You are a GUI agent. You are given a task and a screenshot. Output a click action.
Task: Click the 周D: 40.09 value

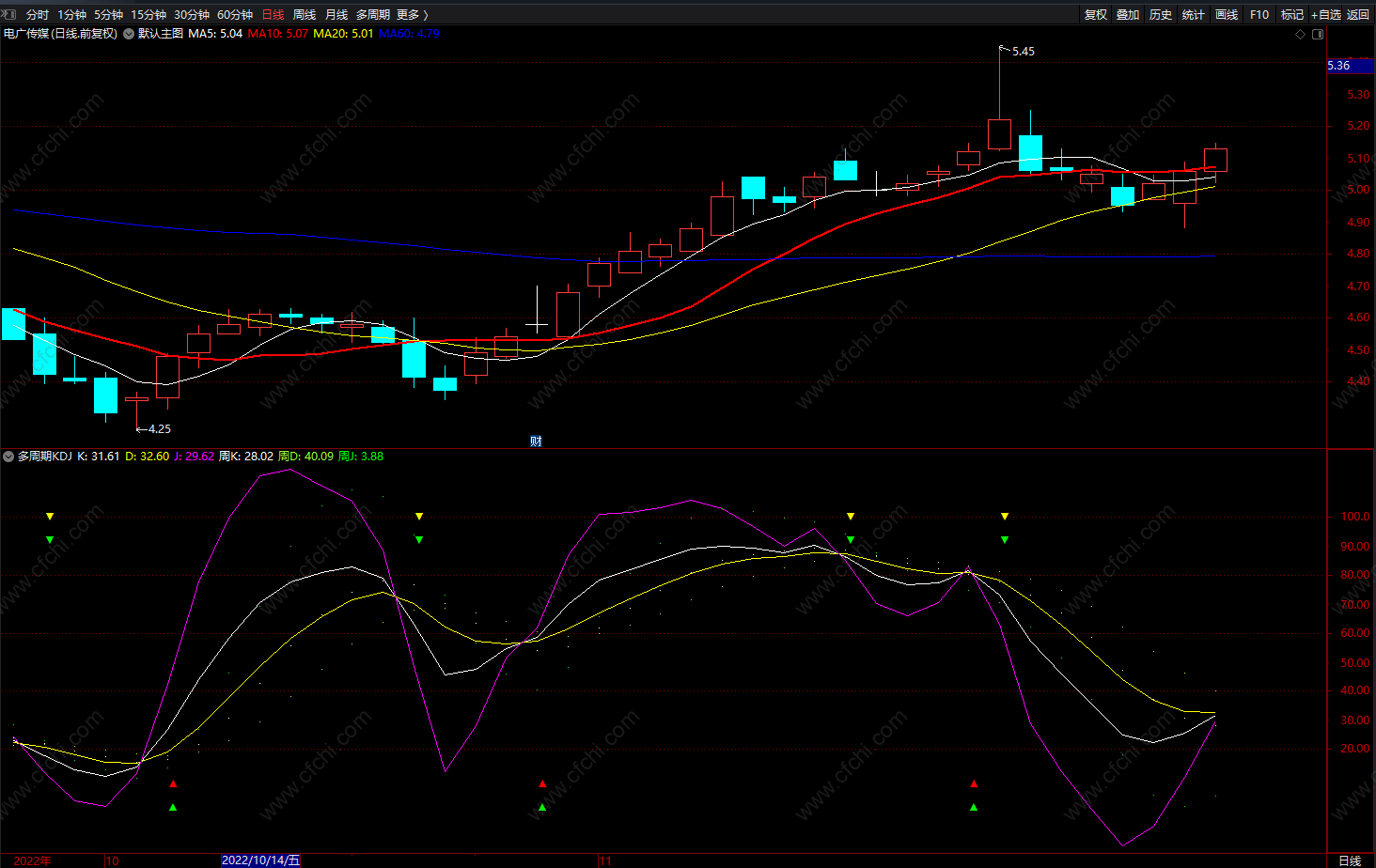point(305,457)
